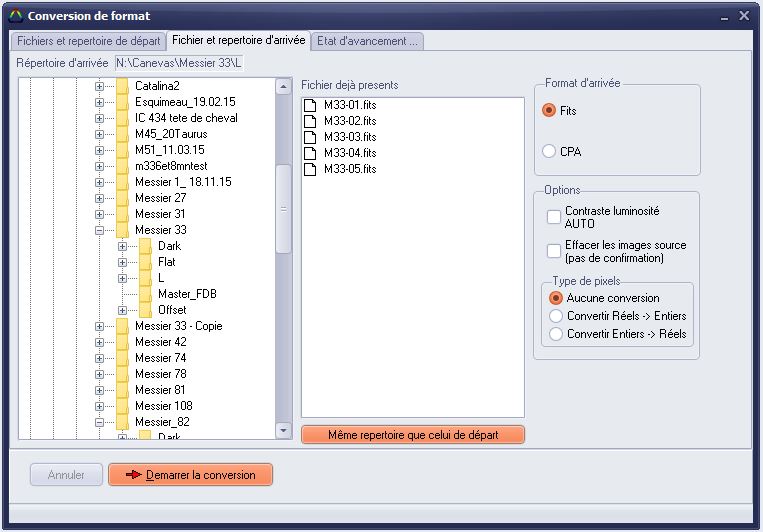Click the M45_20Taurus folder icon
This screenshot has width=763, height=532.
coord(122,134)
